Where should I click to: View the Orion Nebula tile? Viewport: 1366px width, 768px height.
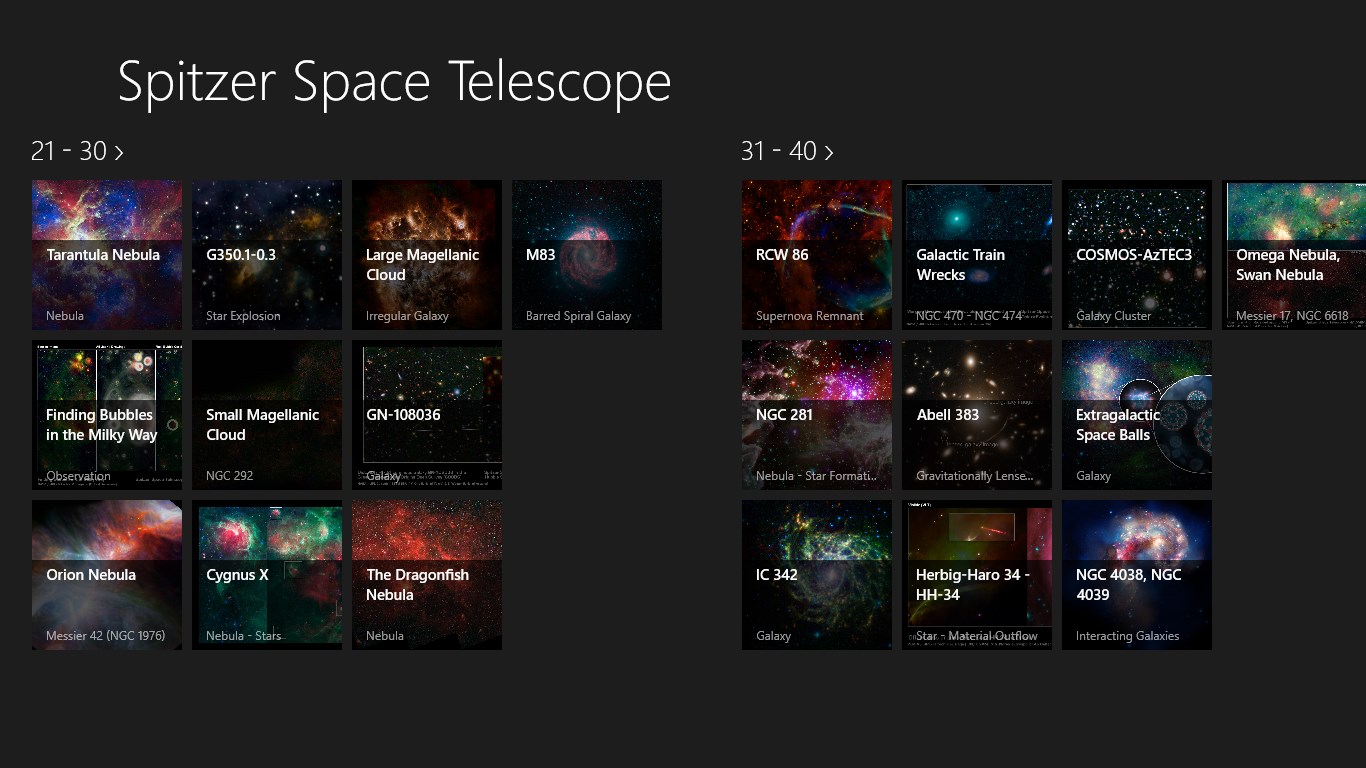tap(107, 575)
